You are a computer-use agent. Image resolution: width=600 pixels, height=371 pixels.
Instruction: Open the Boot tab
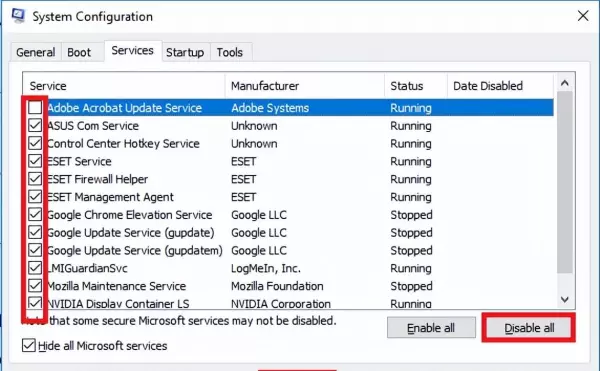pyautogui.click(x=79, y=52)
